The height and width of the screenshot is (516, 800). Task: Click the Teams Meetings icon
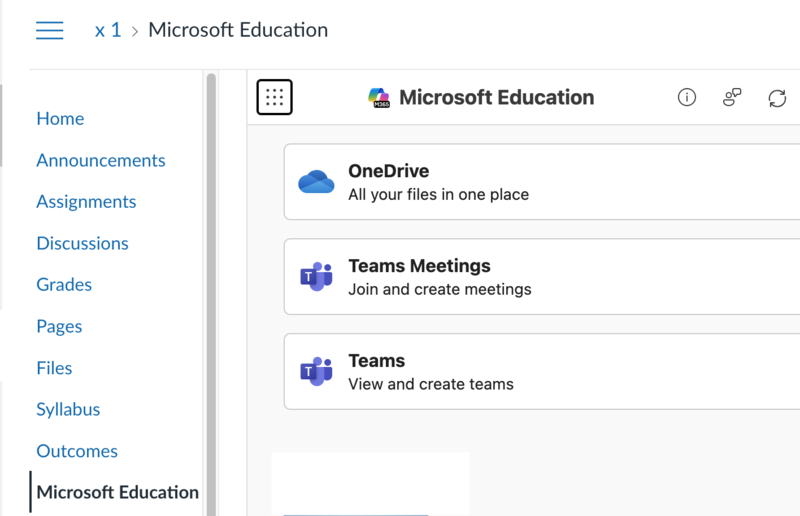316,277
